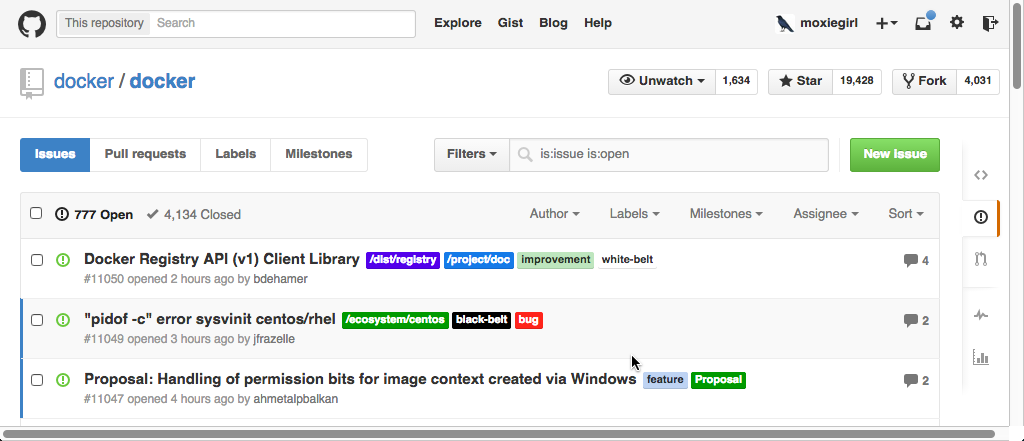Open the docker organization link
The height and width of the screenshot is (441, 1024).
click(x=84, y=82)
